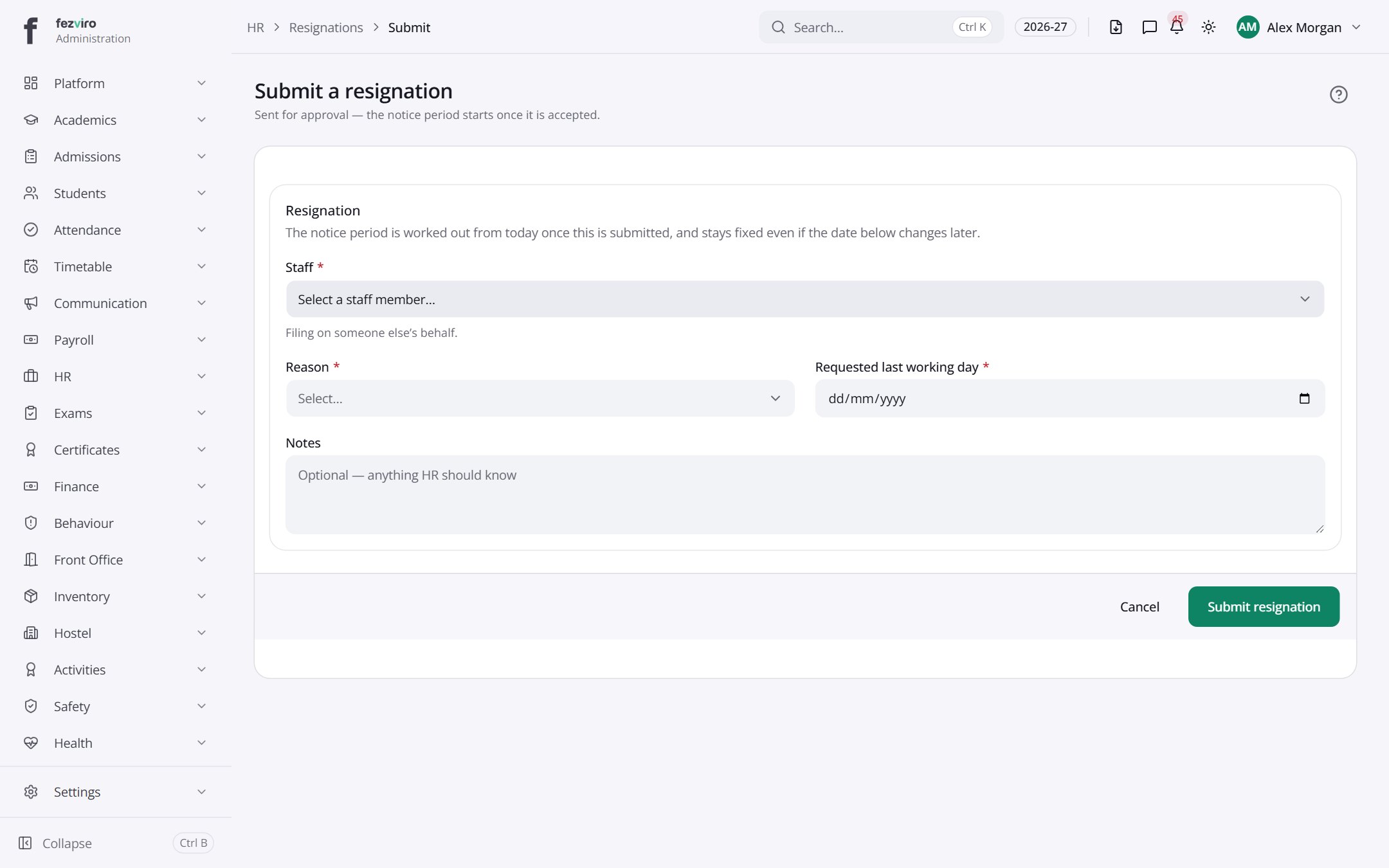
Task: Expand the Finance section chevron
Action: pyautogui.click(x=201, y=486)
